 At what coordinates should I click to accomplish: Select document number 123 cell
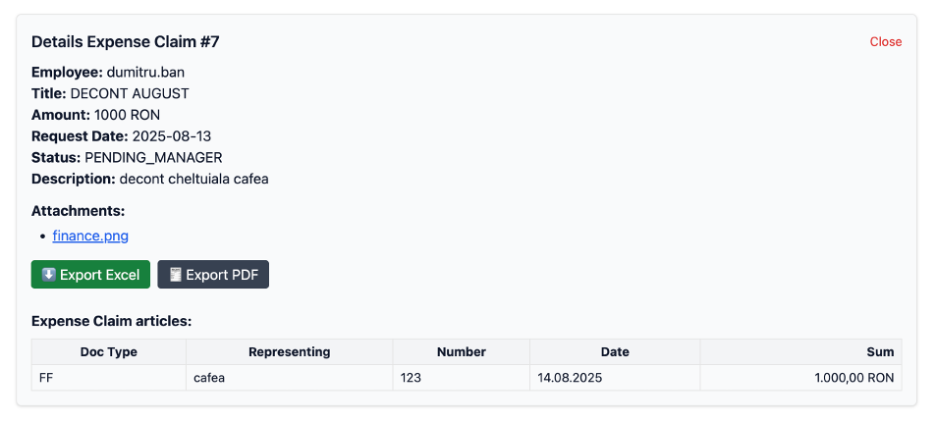[x=411, y=378]
